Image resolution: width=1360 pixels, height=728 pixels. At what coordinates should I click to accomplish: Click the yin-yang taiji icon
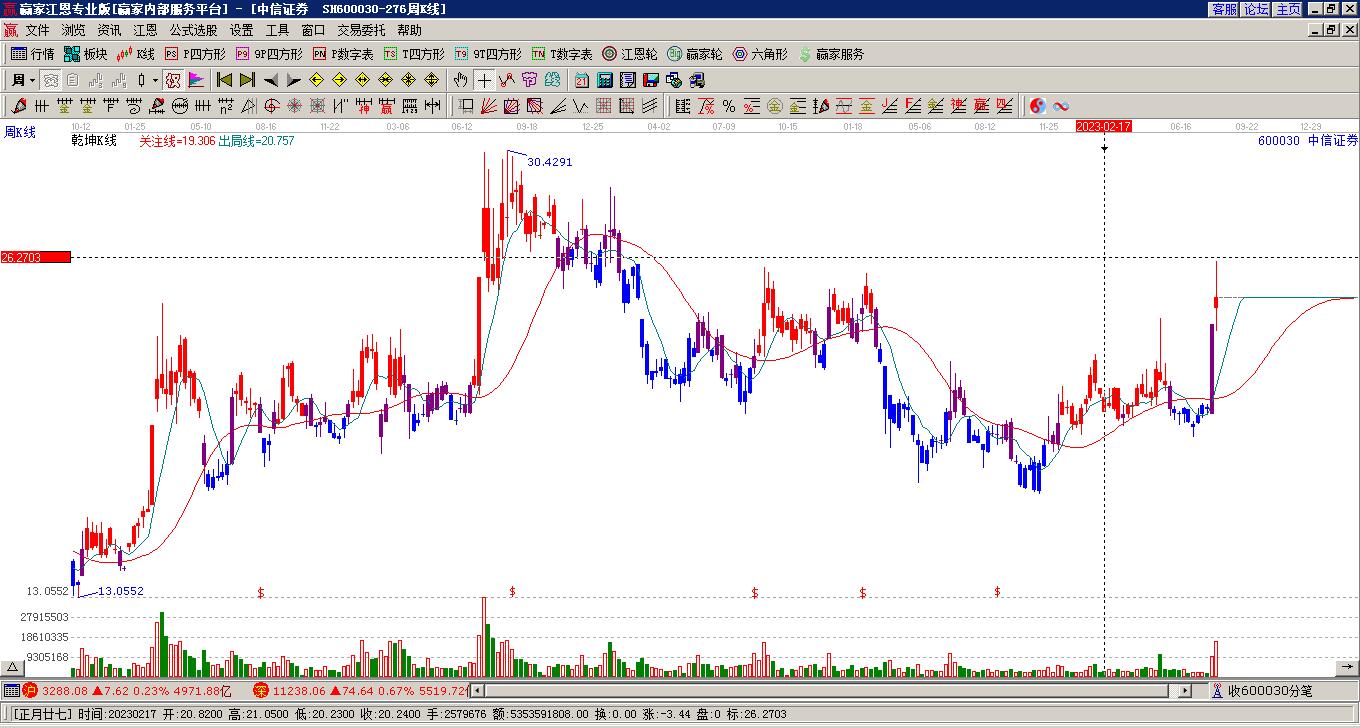click(1038, 106)
